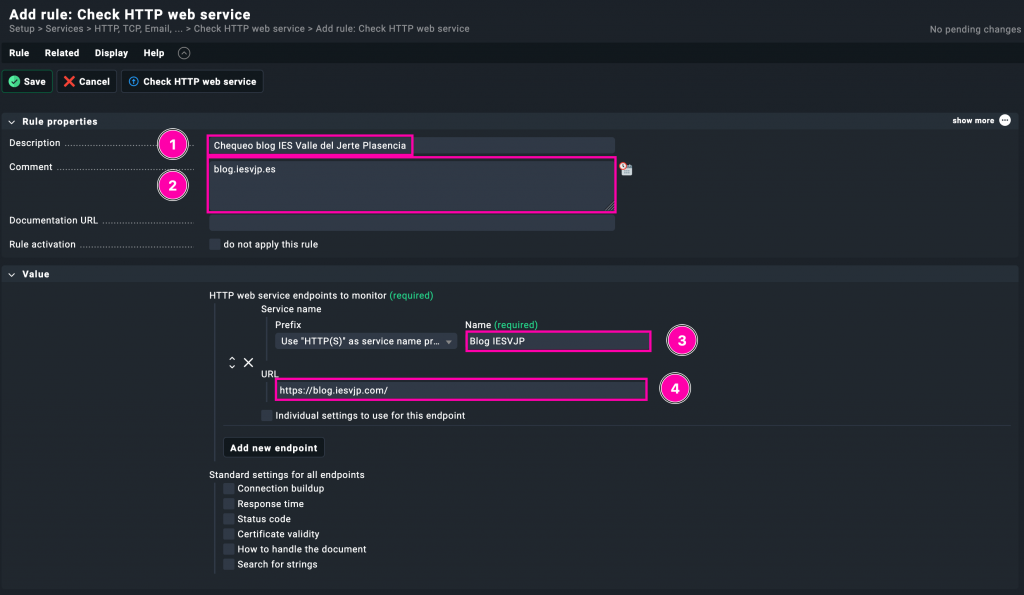This screenshot has height=595, width=1024.
Task: Open the Related menu
Action: click(x=62, y=53)
